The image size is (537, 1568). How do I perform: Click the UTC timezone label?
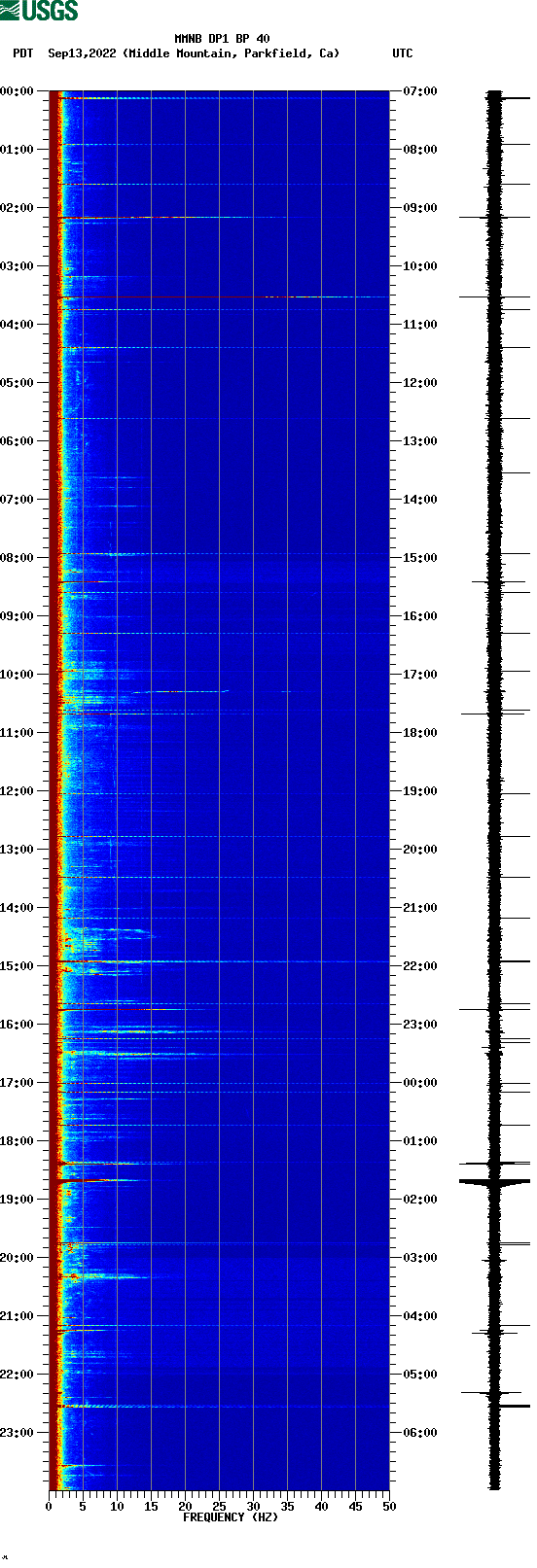pos(403,53)
